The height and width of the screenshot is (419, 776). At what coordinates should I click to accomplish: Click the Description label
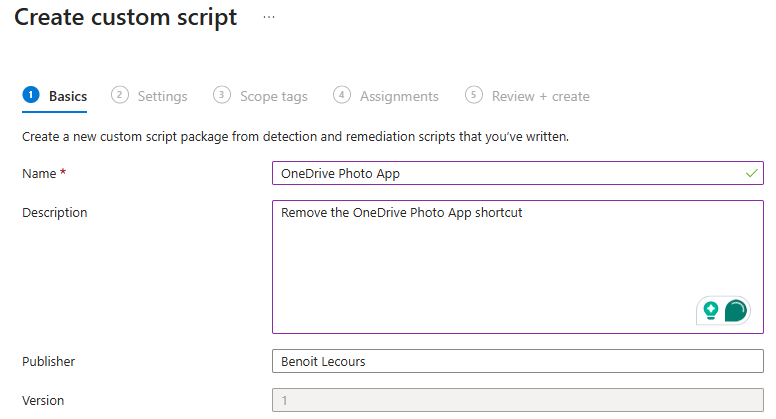55,213
